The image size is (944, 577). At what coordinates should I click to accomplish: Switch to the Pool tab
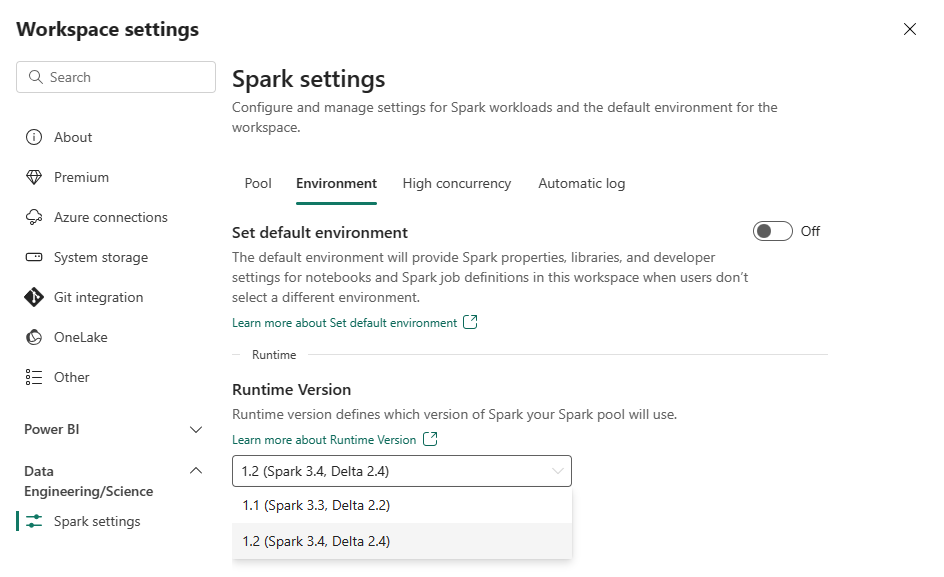click(x=258, y=183)
